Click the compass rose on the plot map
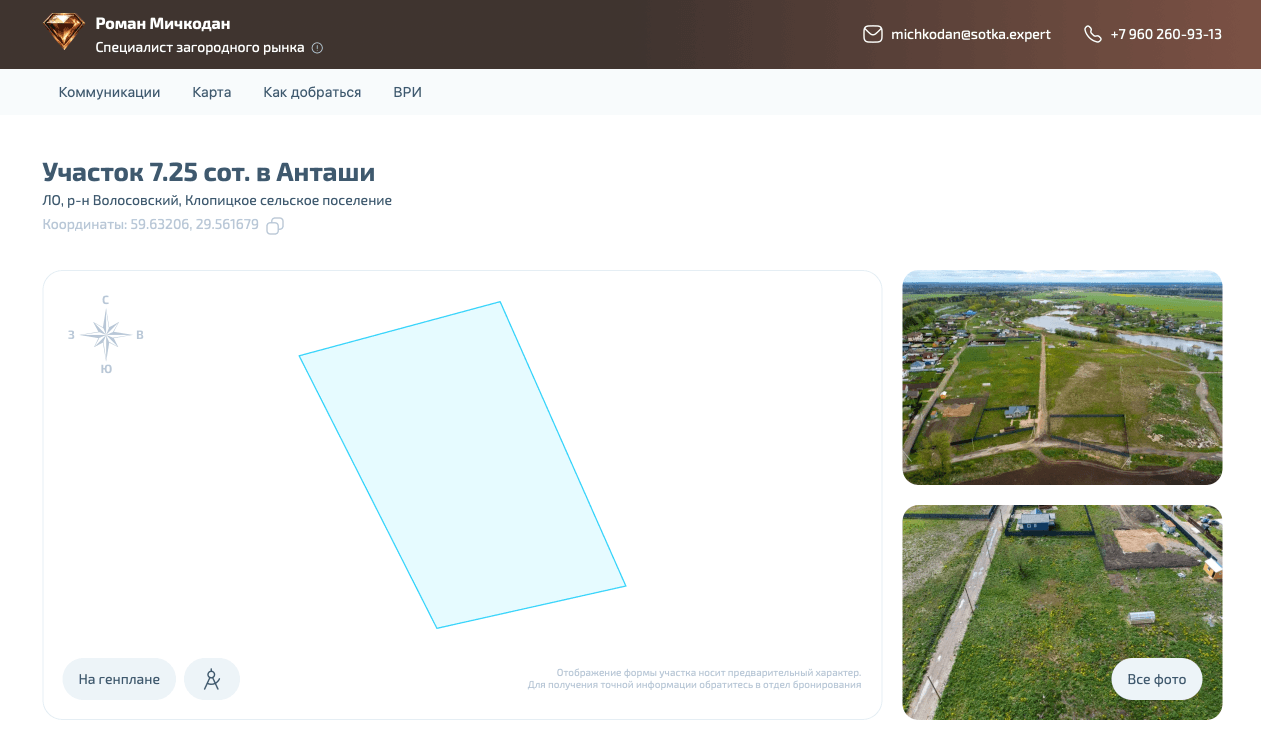The image size is (1261, 735). [x=106, y=335]
